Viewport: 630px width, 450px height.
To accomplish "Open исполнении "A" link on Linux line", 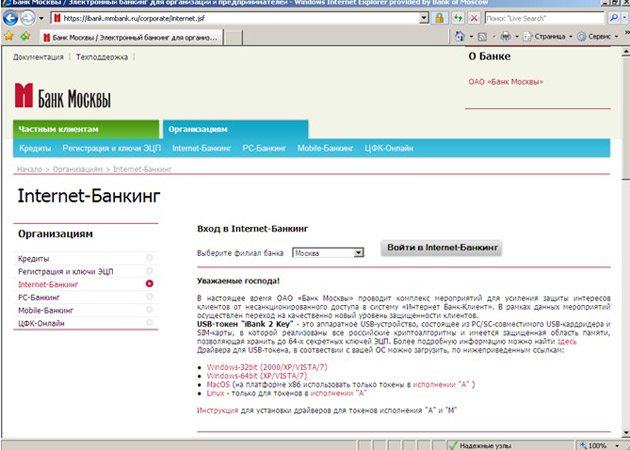I will pos(339,393).
